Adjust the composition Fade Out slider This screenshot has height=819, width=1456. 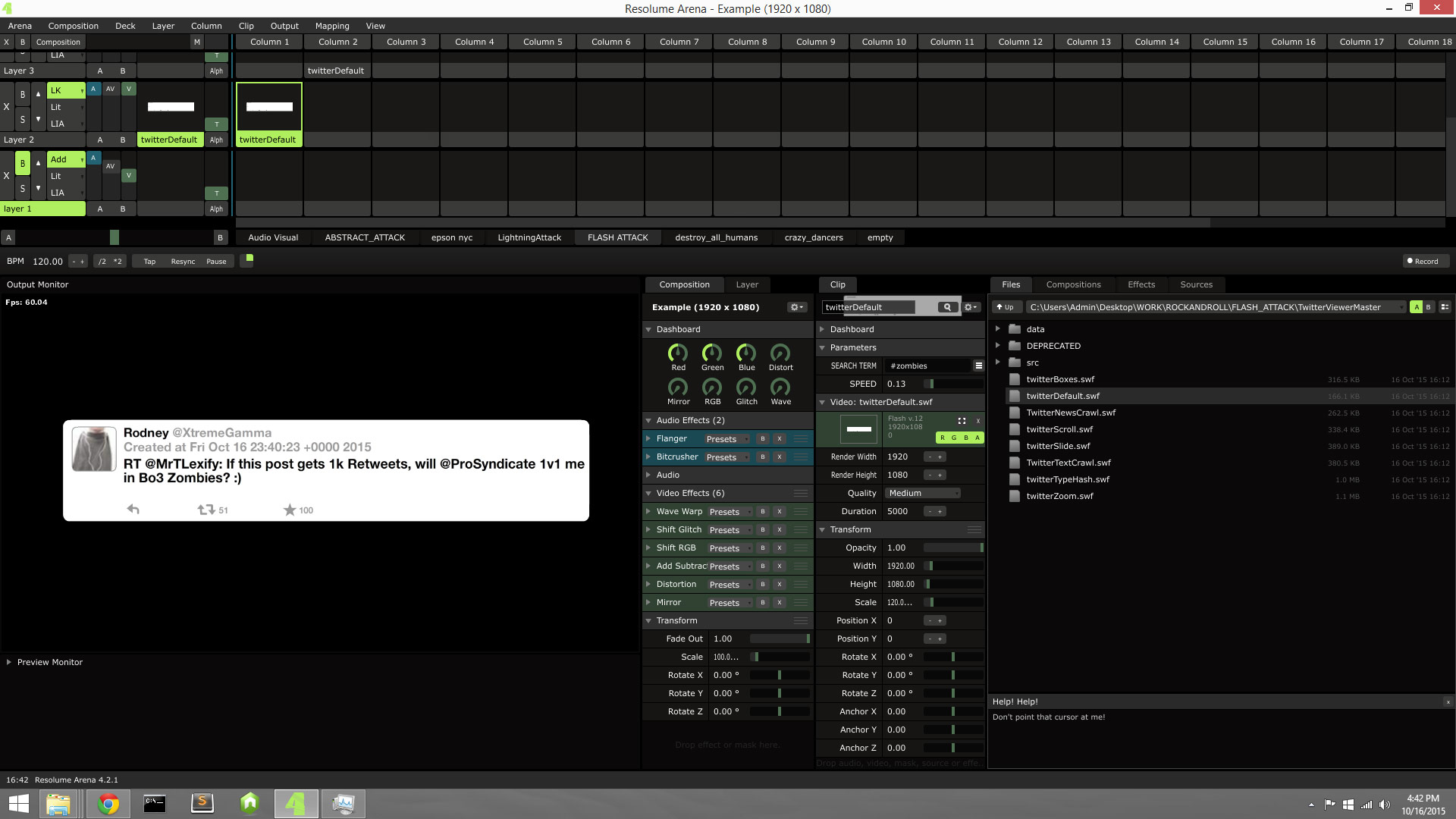(x=780, y=639)
